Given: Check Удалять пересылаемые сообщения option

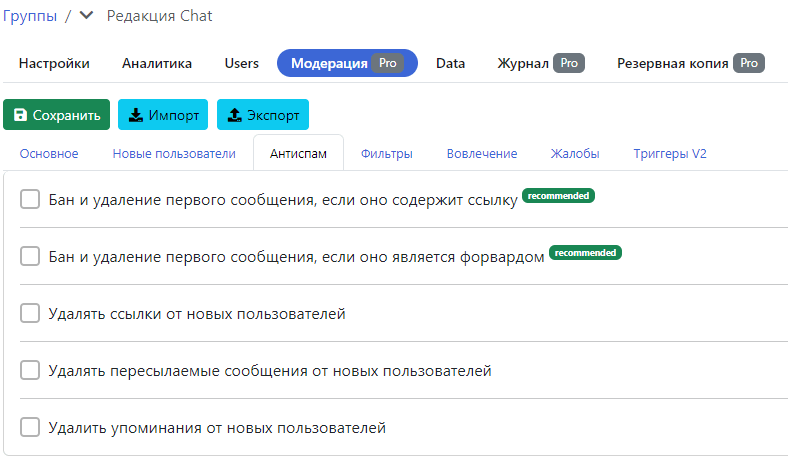Looking at the screenshot, I should 30,370.
